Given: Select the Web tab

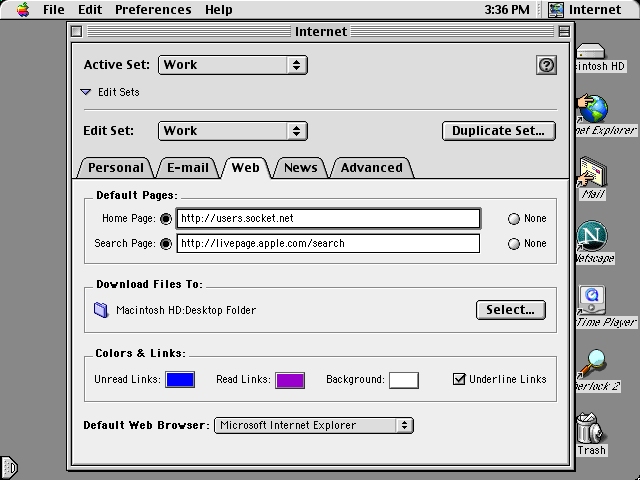Looking at the screenshot, I should pyautogui.click(x=245, y=168).
